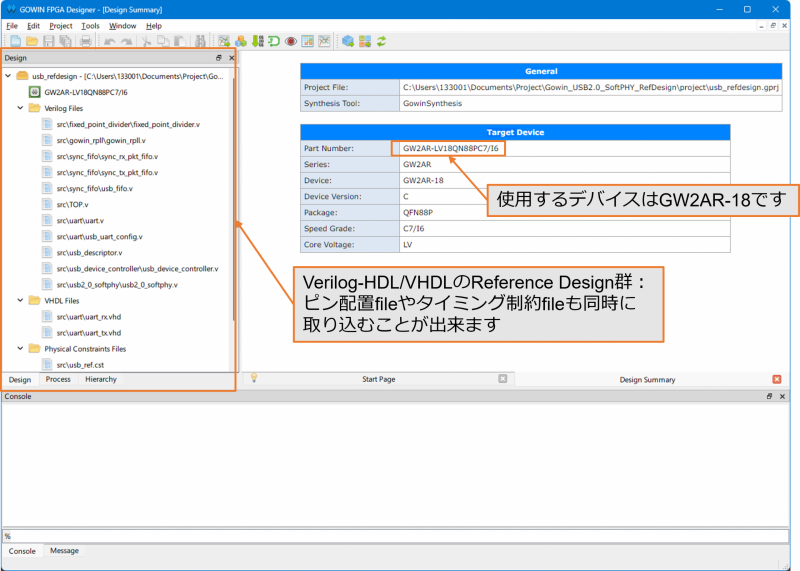Select src\TOP.v in the design tree
The image size is (800, 571).
(72, 204)
